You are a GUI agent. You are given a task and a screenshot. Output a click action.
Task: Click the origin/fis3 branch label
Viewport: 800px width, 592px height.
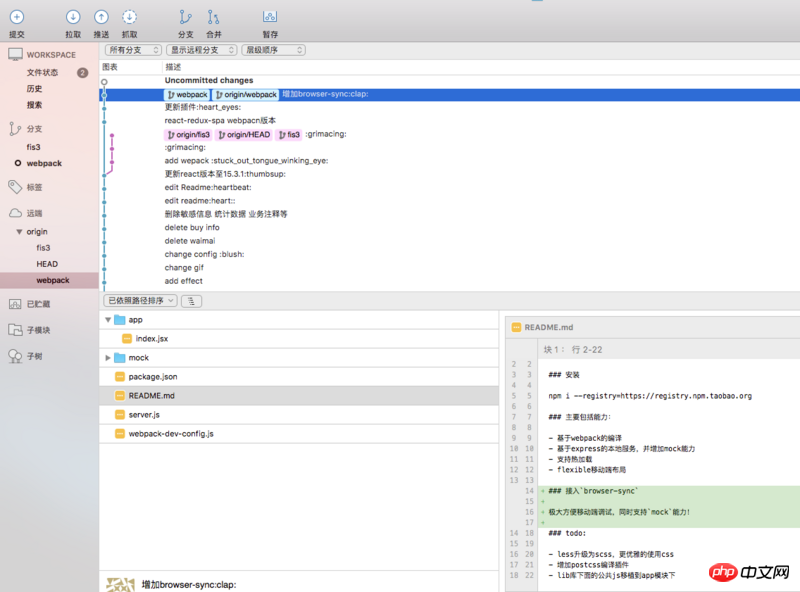188,135
